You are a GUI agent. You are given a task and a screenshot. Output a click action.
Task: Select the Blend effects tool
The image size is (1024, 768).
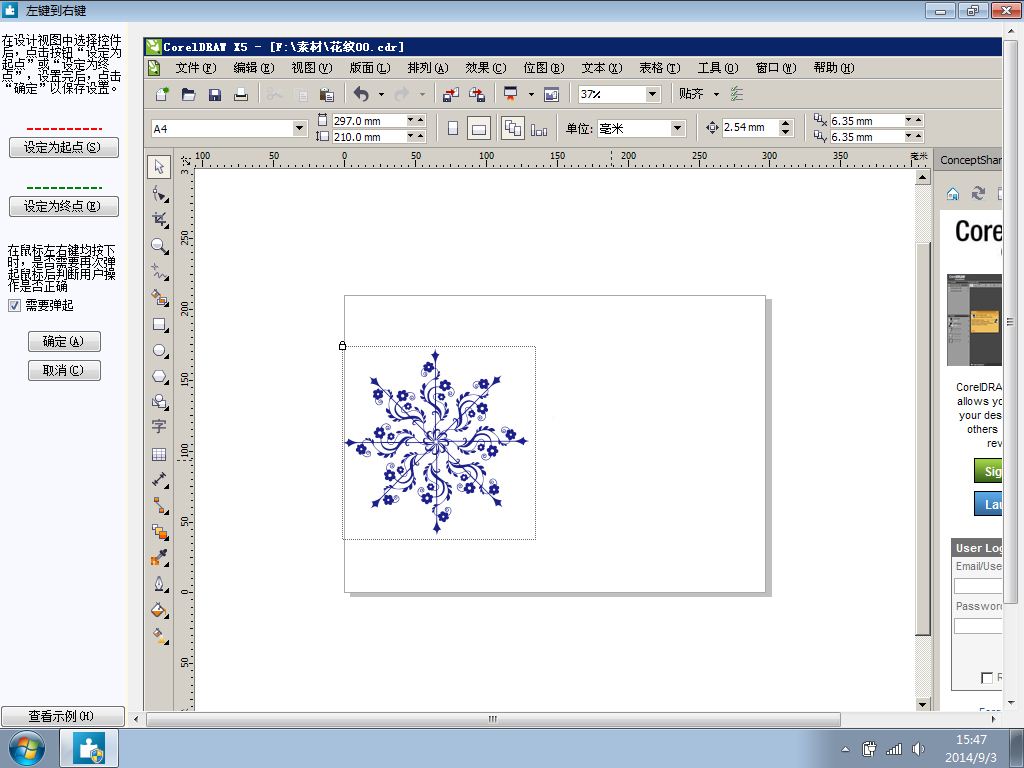(159, 532)
